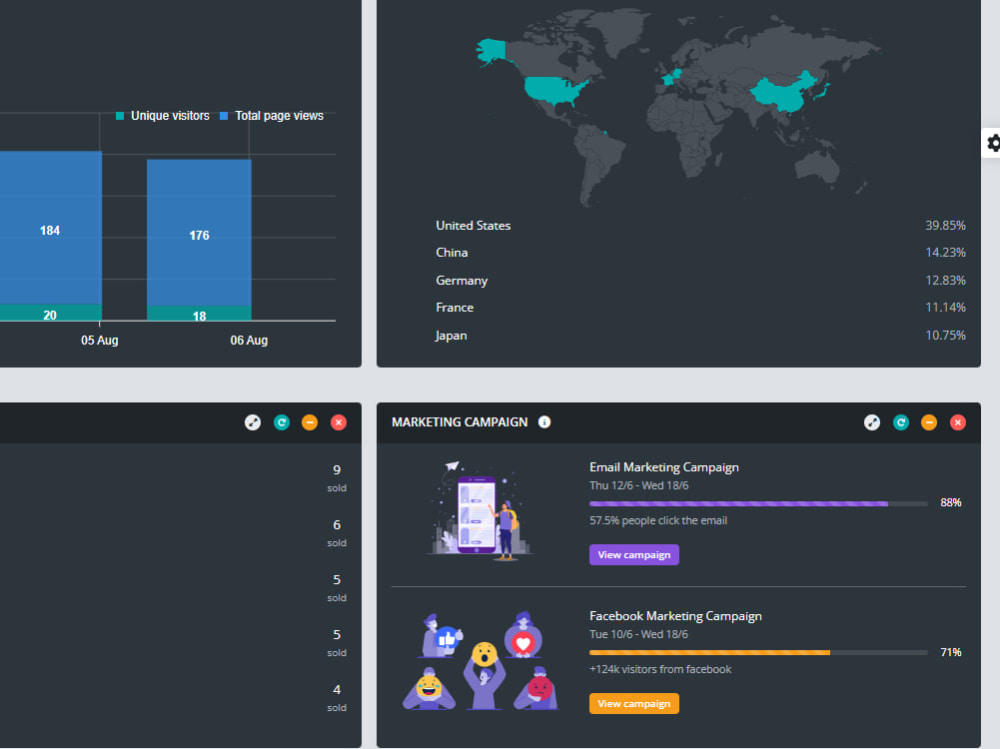Click the highlighted United States on map
The height and width of the screenshot is (749, 1000).
point(554,91)
